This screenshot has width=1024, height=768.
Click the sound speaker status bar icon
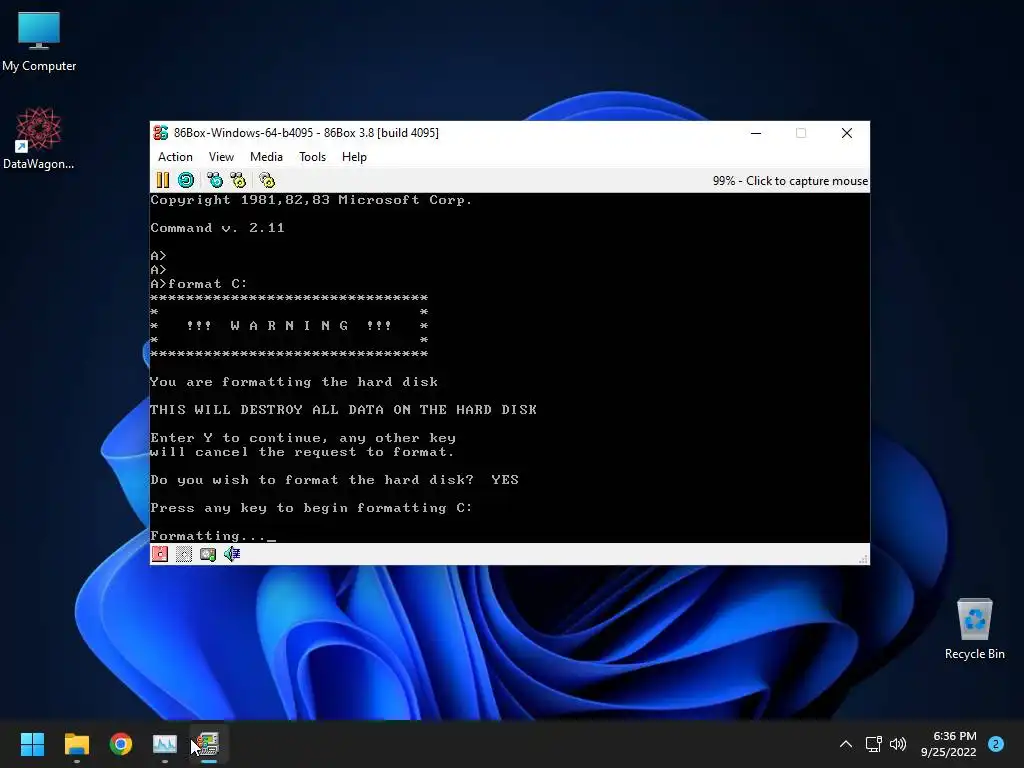(232, 554)
